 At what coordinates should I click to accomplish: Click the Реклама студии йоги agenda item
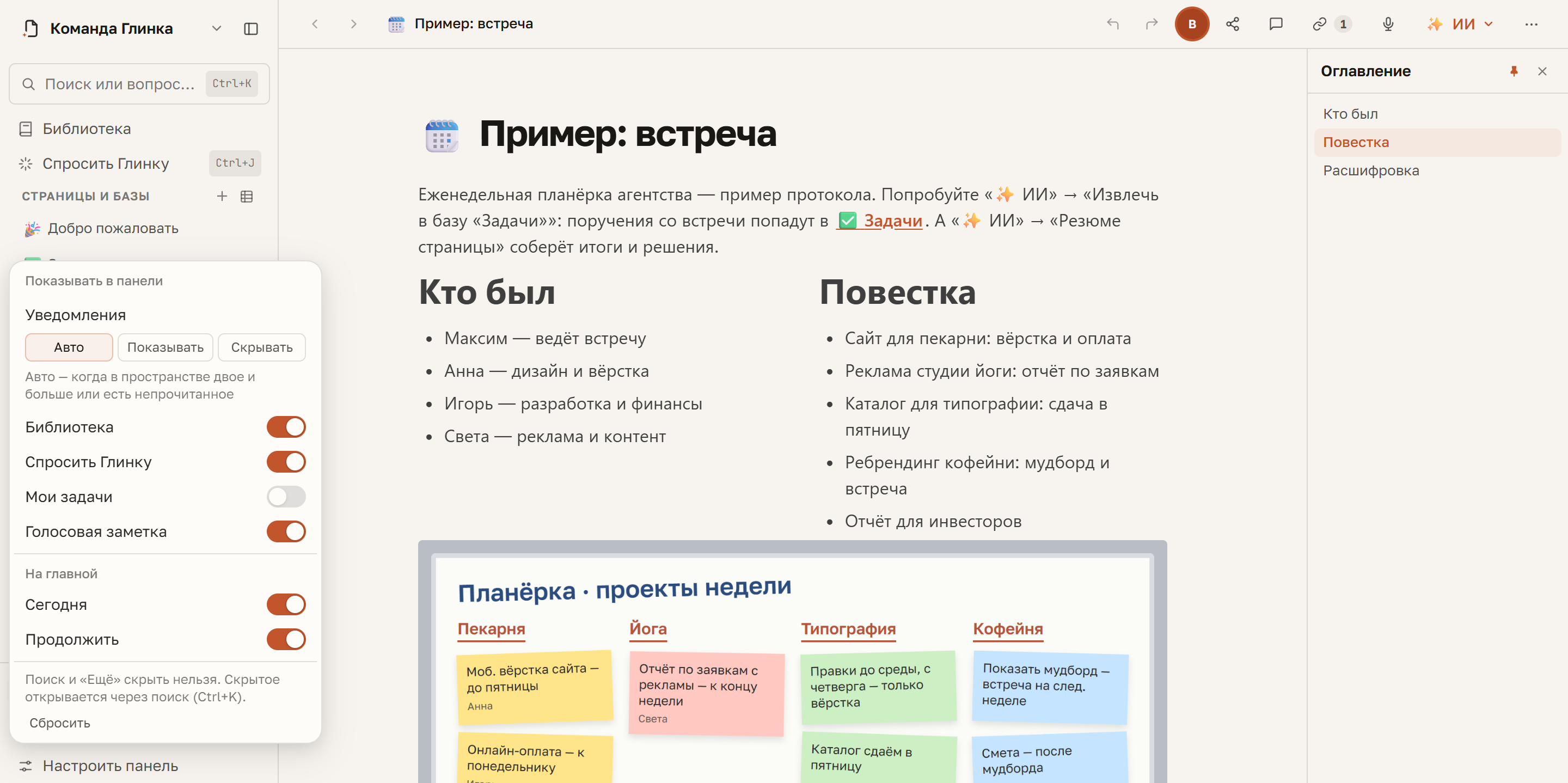click(x=1001, y=371)
